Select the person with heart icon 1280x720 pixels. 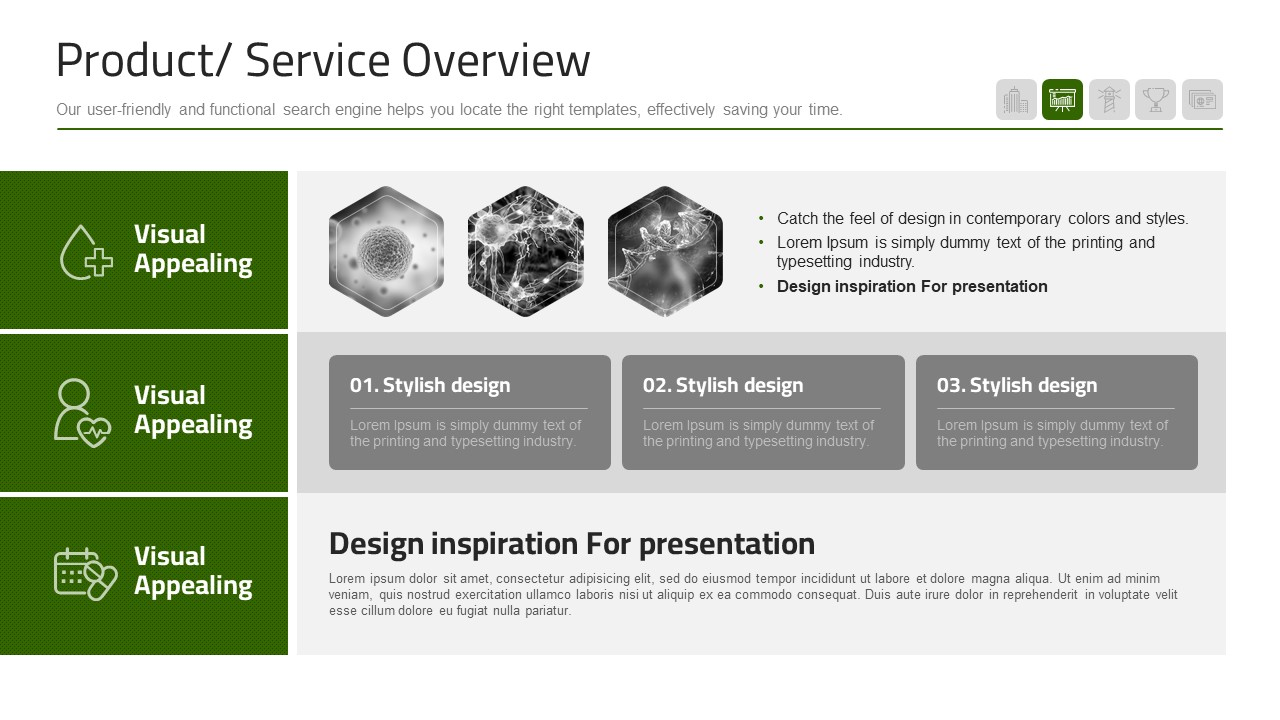click(x=82, y=412)
